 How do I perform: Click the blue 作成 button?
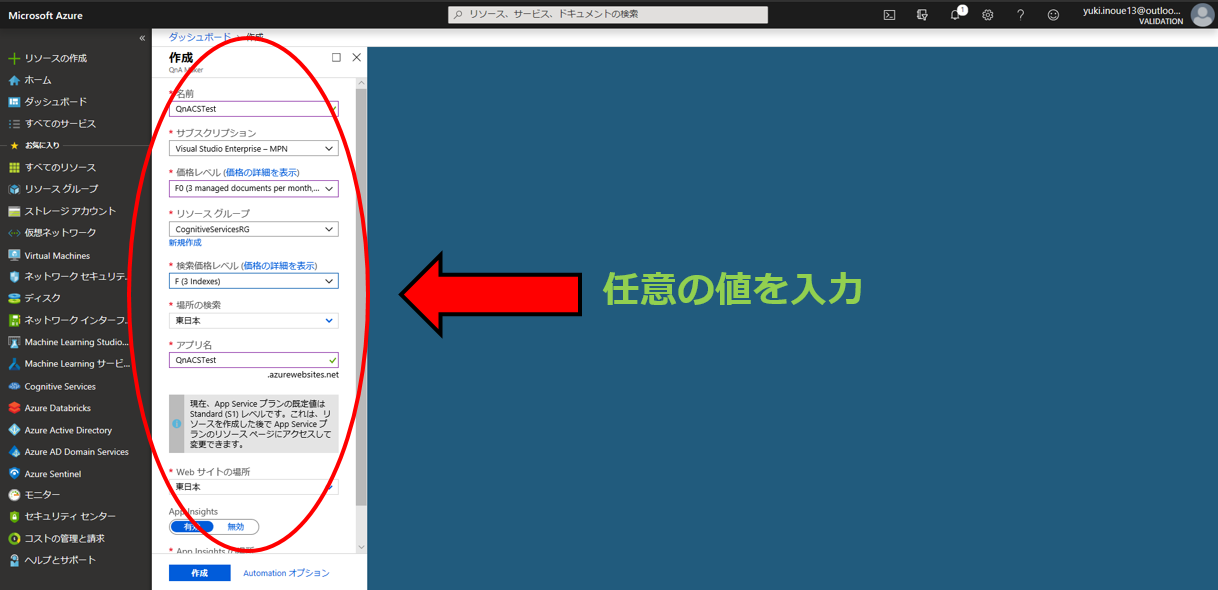pyautogui.click(x=200, y=573)
